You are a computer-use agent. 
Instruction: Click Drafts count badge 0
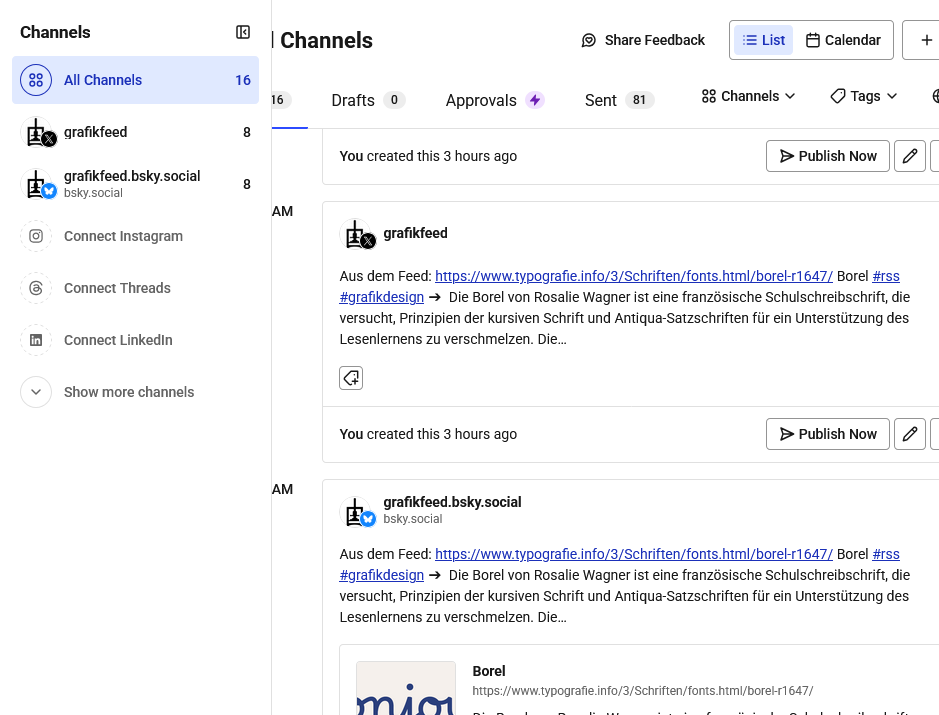click(394, 100)
